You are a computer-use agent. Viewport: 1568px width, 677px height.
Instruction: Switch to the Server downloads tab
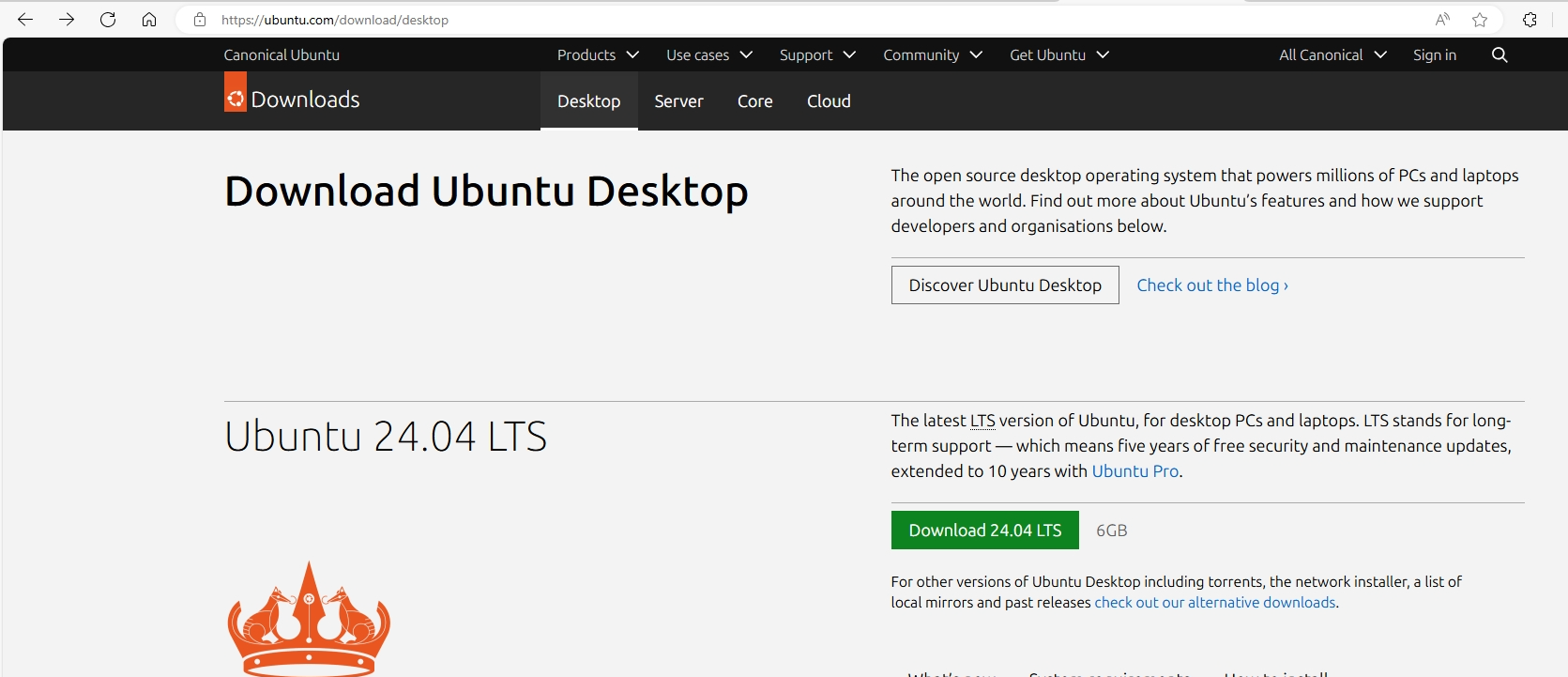pos(678,100)
